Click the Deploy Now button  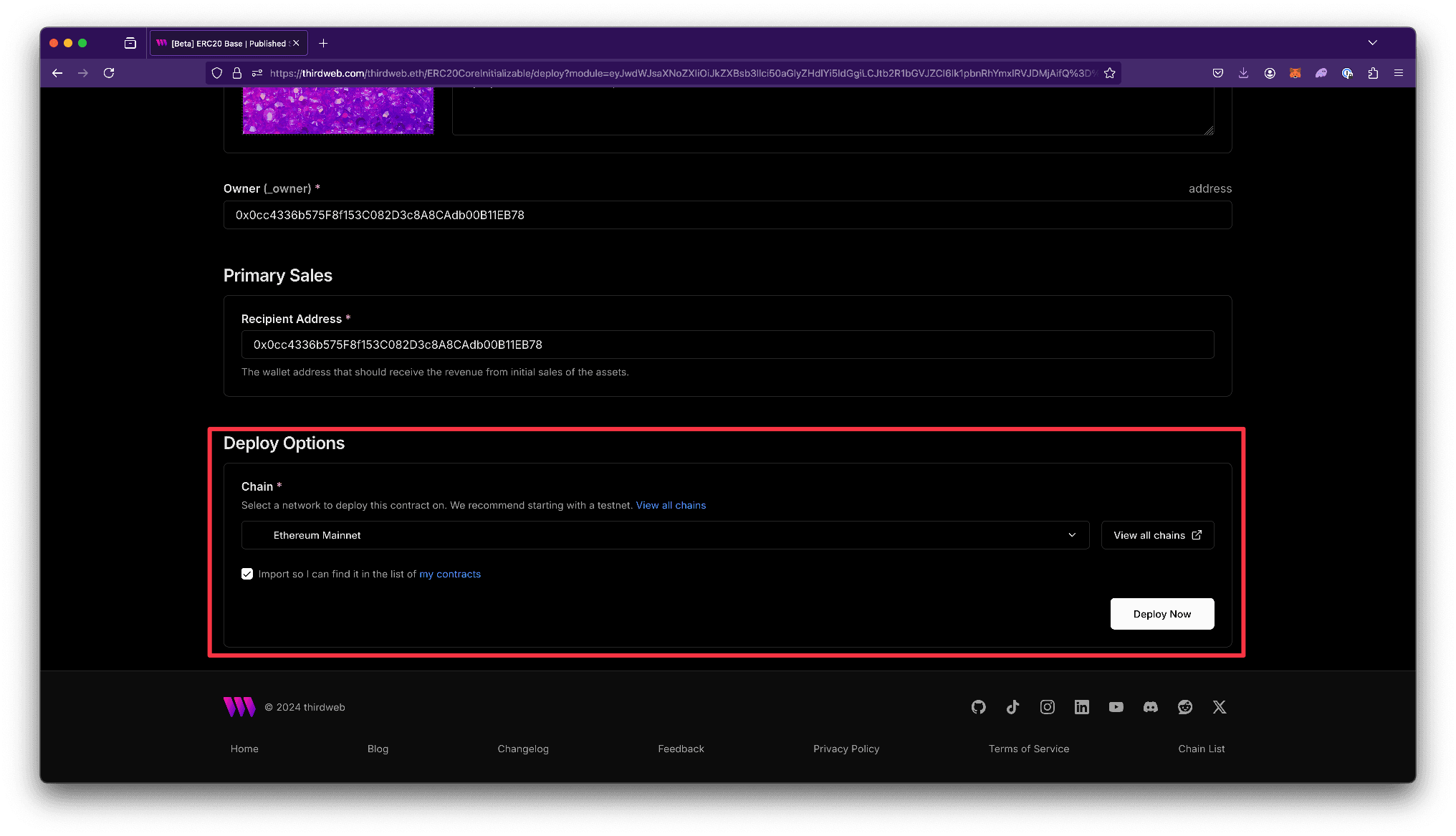click(1161, 614)
